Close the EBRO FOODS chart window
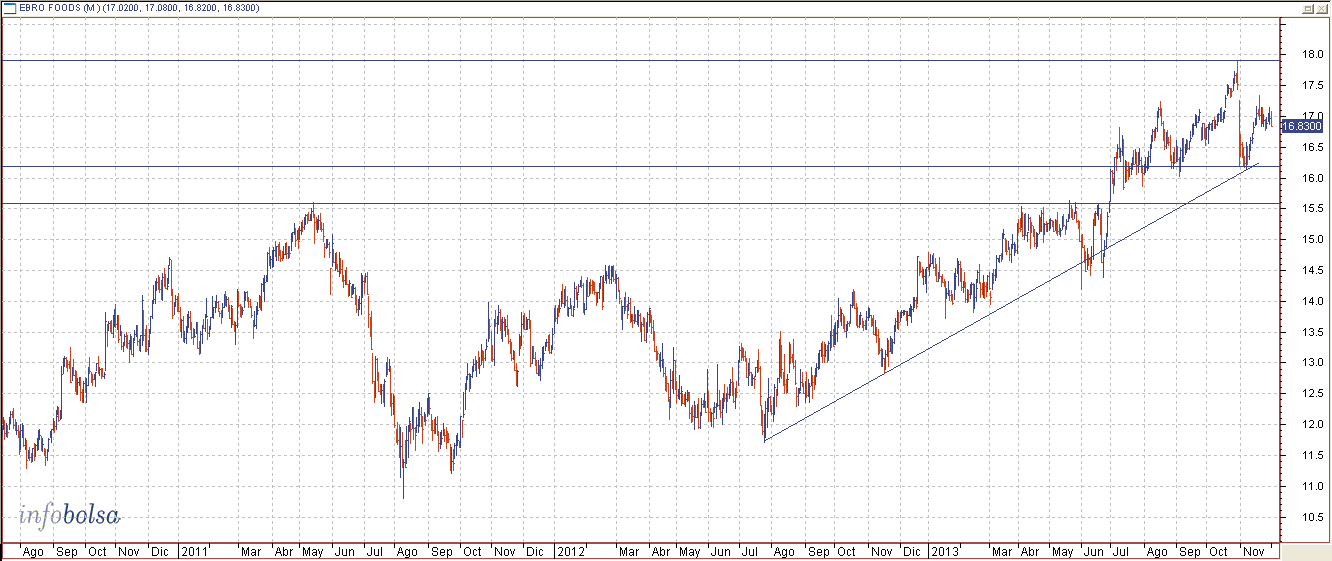1332x561 pixels. [1321, 8]
